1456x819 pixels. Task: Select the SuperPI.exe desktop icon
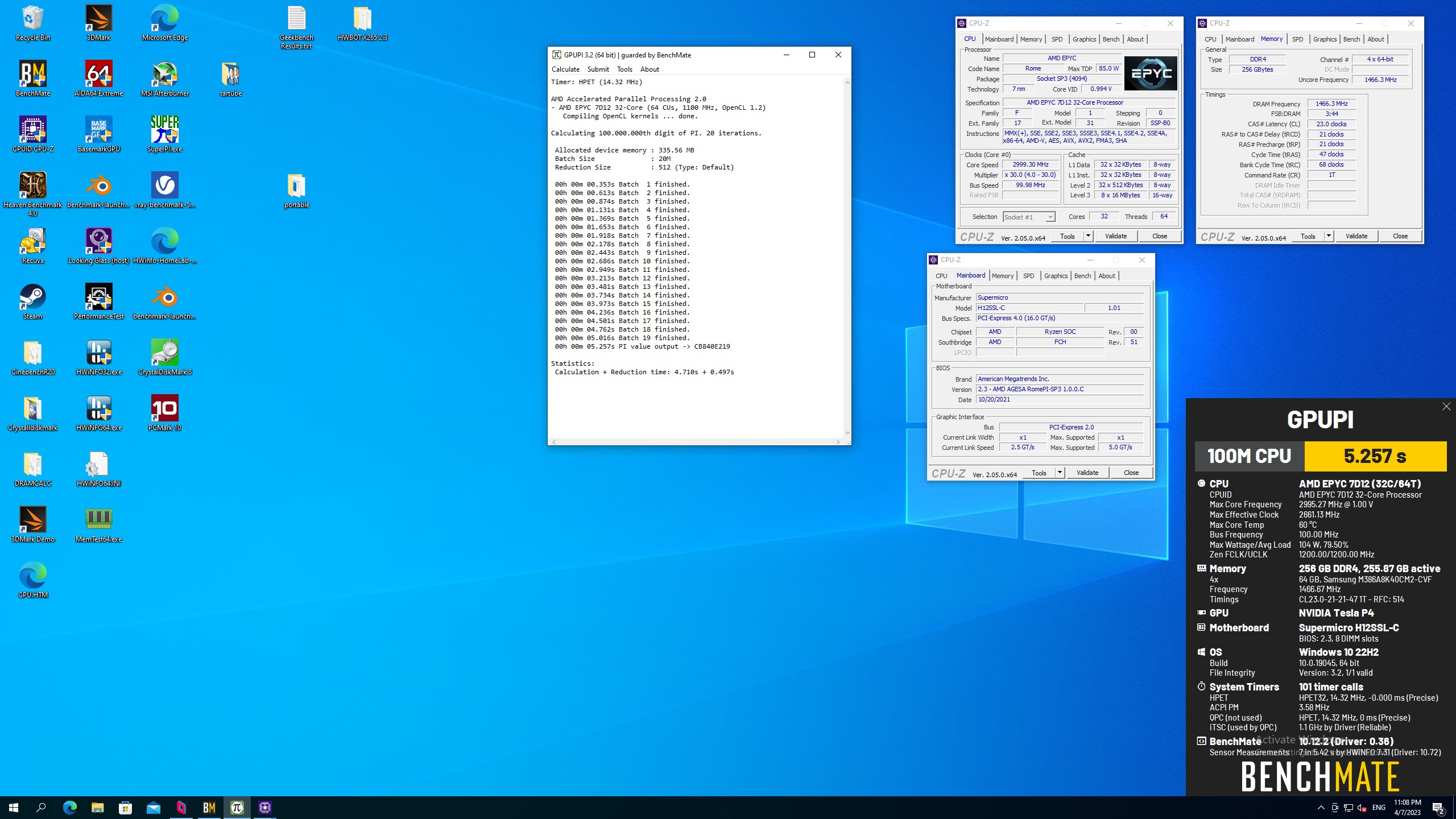coord(165,135)
